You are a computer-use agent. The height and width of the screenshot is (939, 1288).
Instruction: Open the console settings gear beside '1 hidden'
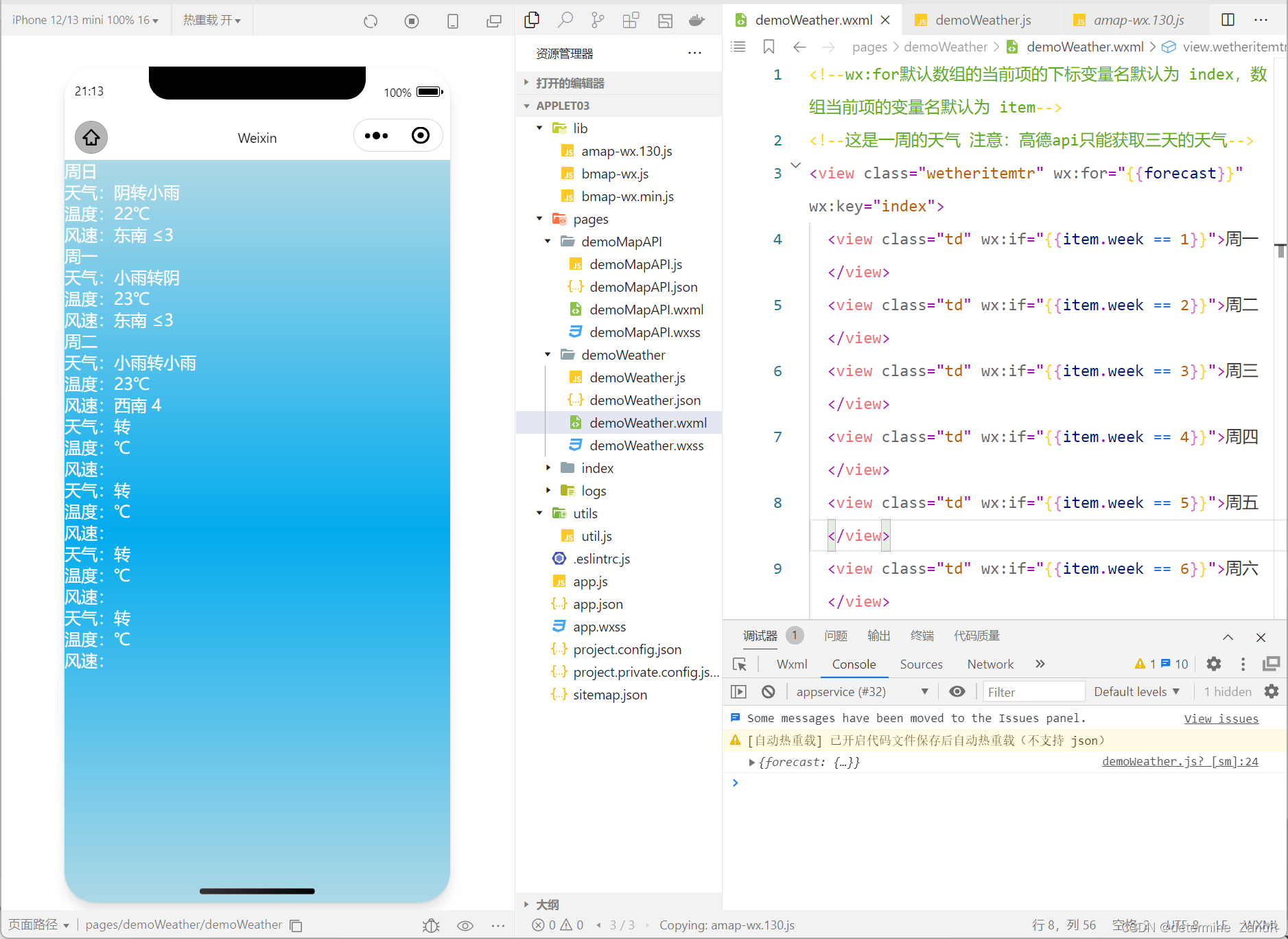(1272, 692)
